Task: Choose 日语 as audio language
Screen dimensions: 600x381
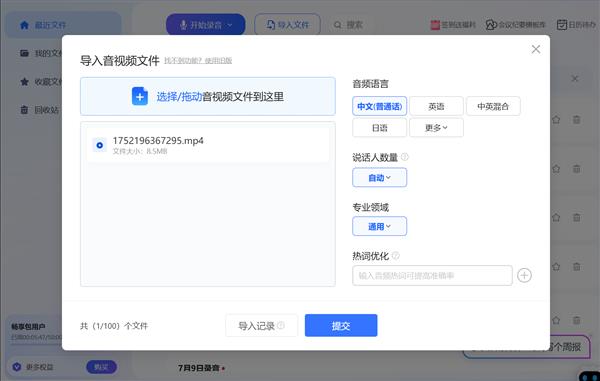Action: [379, 128]
